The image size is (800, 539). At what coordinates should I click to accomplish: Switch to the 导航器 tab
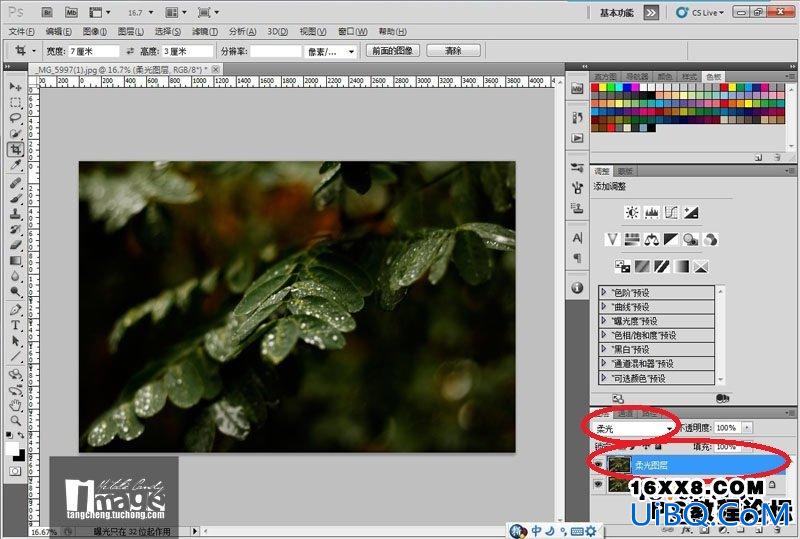(637, 77)
